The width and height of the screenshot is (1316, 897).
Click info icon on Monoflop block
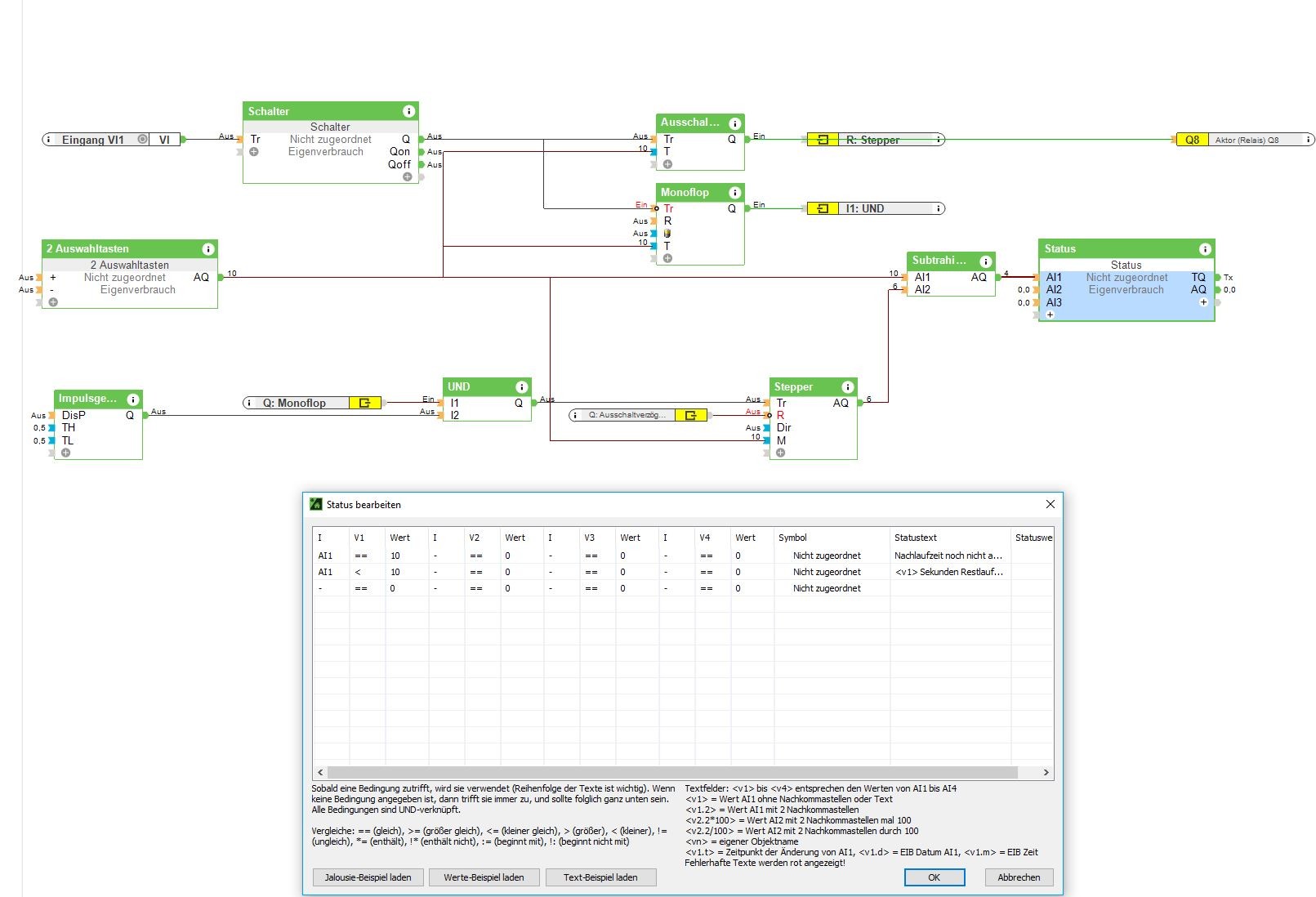pos(734,193)
